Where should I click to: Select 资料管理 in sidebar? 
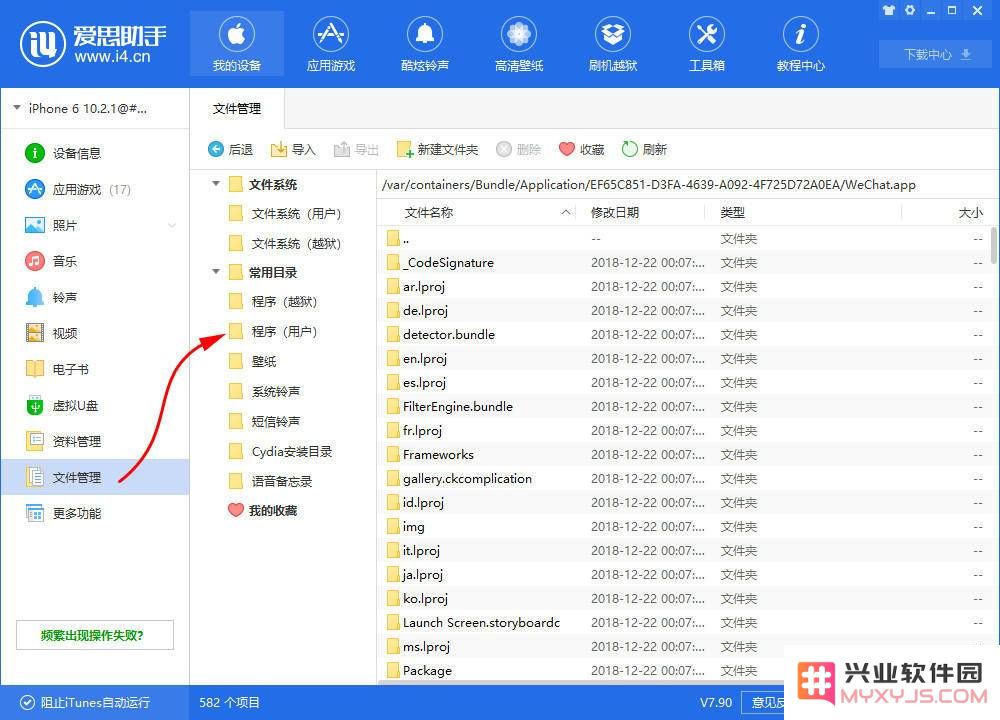tap(94, 441)
